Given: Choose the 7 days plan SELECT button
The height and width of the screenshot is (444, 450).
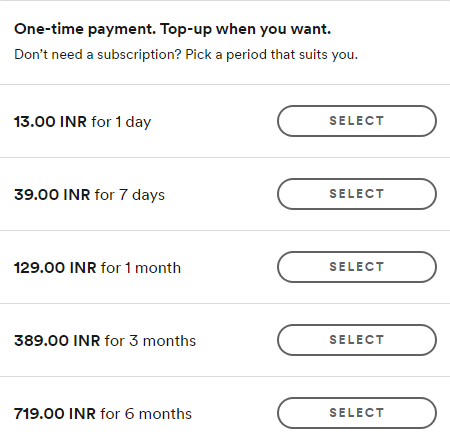Looking at the screenshot, I should pyautogui.click(x=357, y=194).
